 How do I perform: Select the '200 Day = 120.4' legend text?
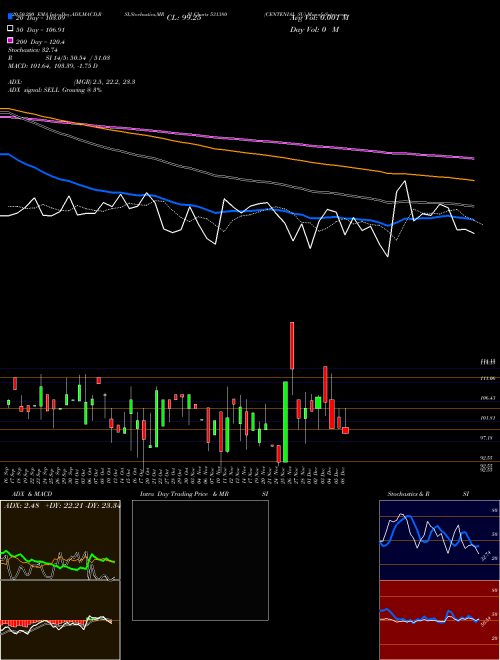40,42
